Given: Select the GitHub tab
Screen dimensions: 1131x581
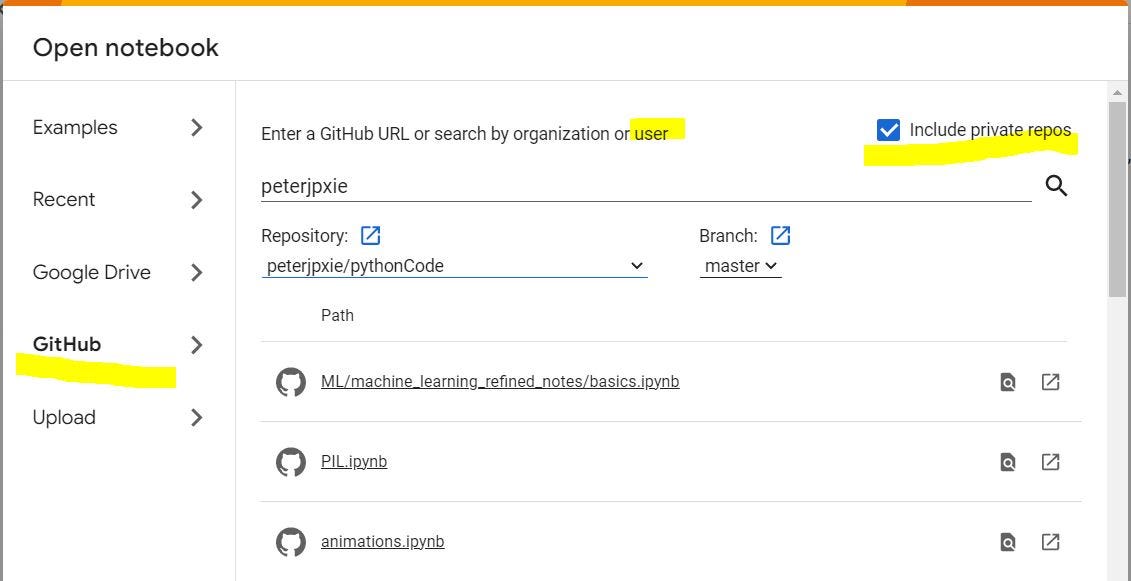Looking at the screenshot, I should point(67,345).
